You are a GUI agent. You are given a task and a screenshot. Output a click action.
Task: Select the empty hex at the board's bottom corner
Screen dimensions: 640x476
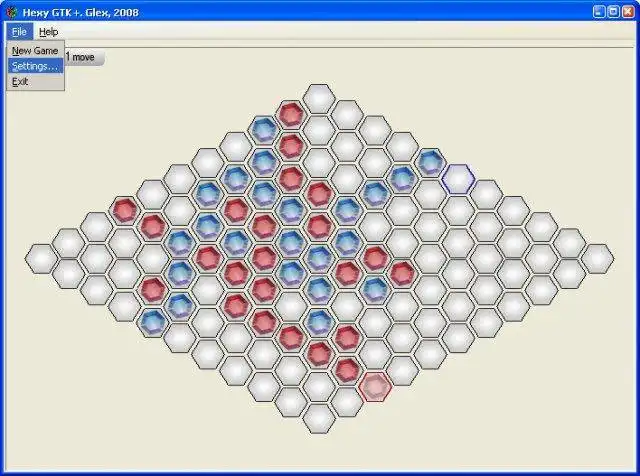tap(319, 418)
